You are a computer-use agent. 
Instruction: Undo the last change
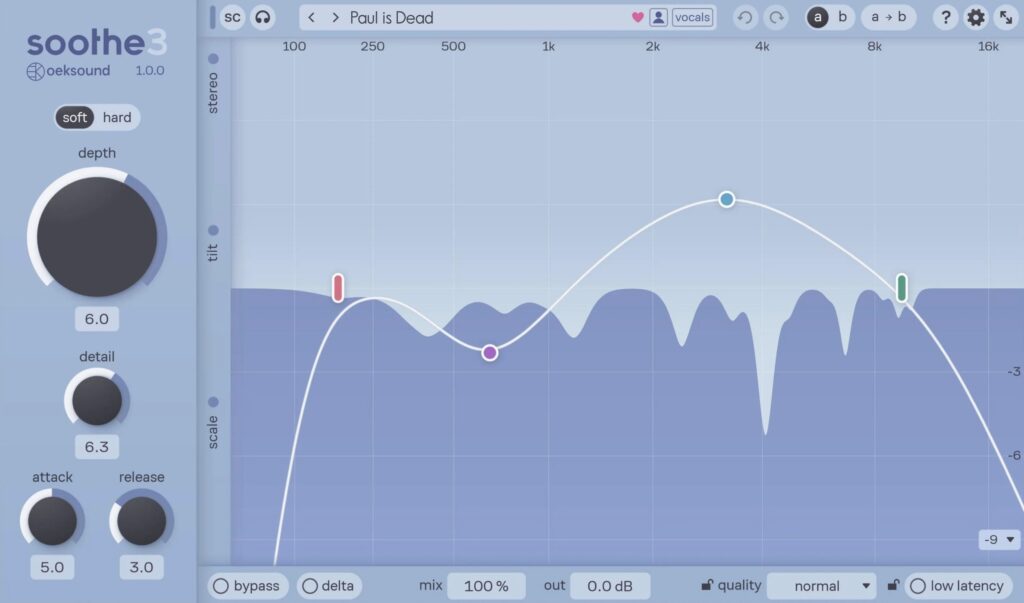point(744,18)
